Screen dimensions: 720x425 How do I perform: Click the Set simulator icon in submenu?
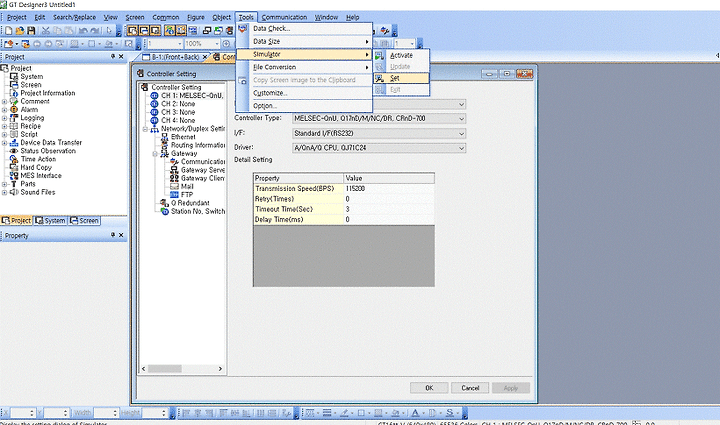click(379, 78)
